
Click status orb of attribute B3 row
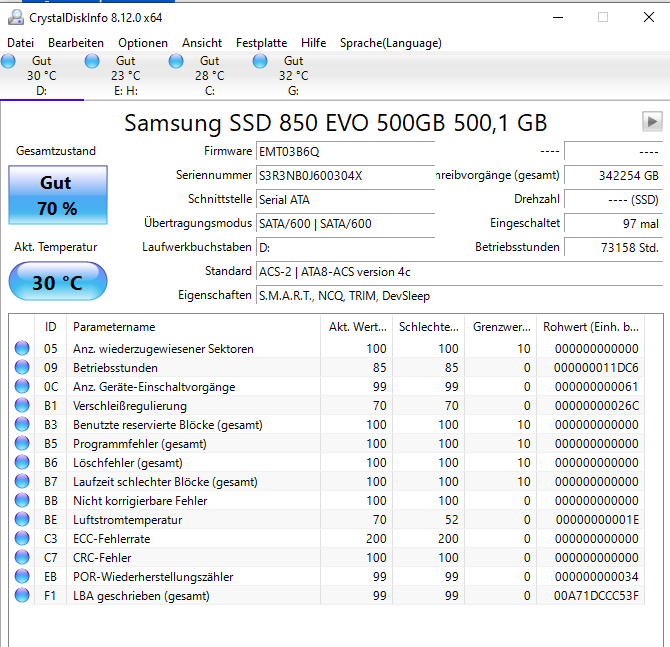[22, 424]
